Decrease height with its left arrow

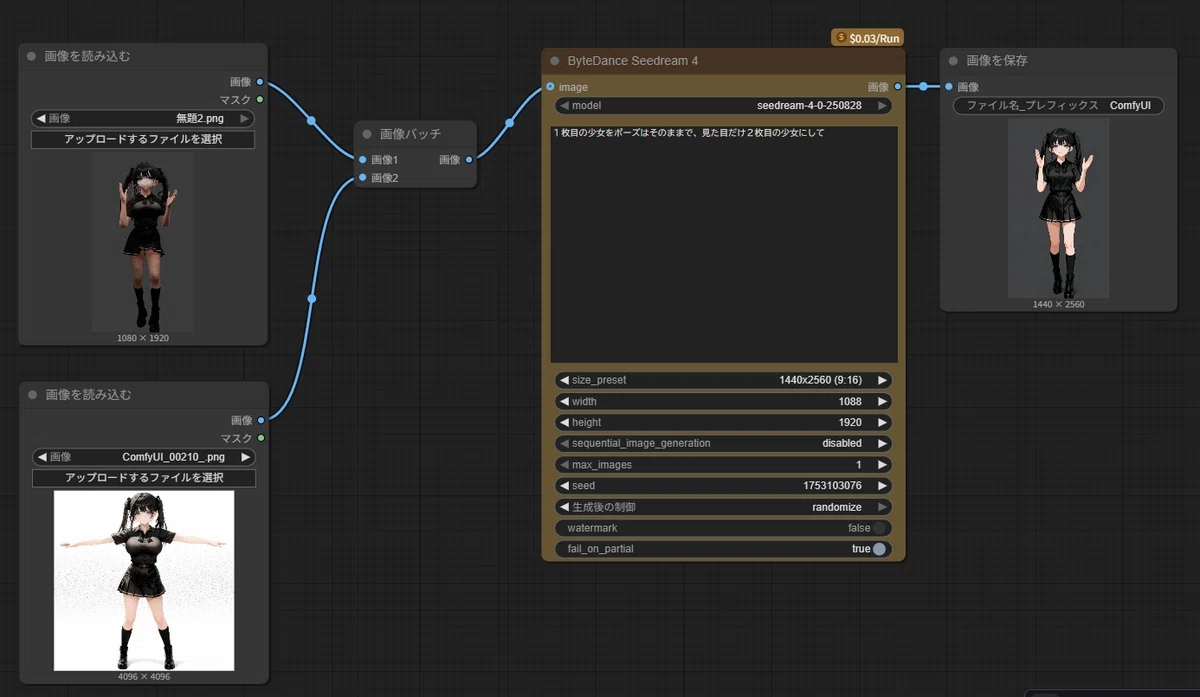tap(564, 422)
